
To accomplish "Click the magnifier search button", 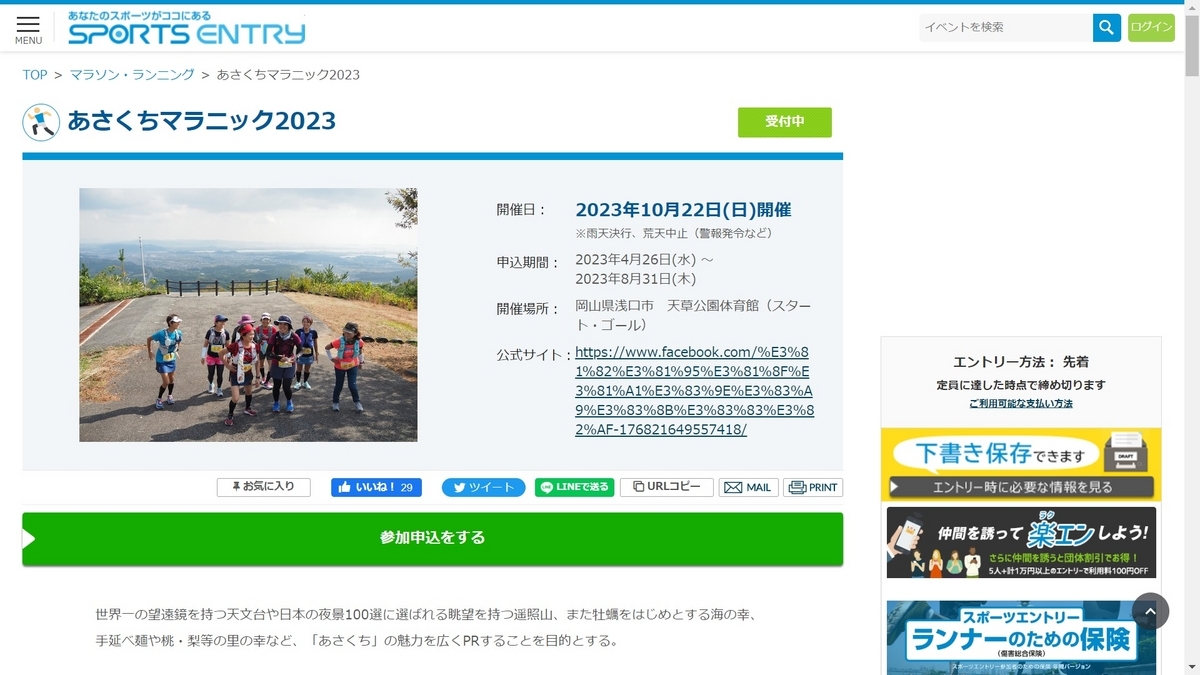I will 1107,27.
